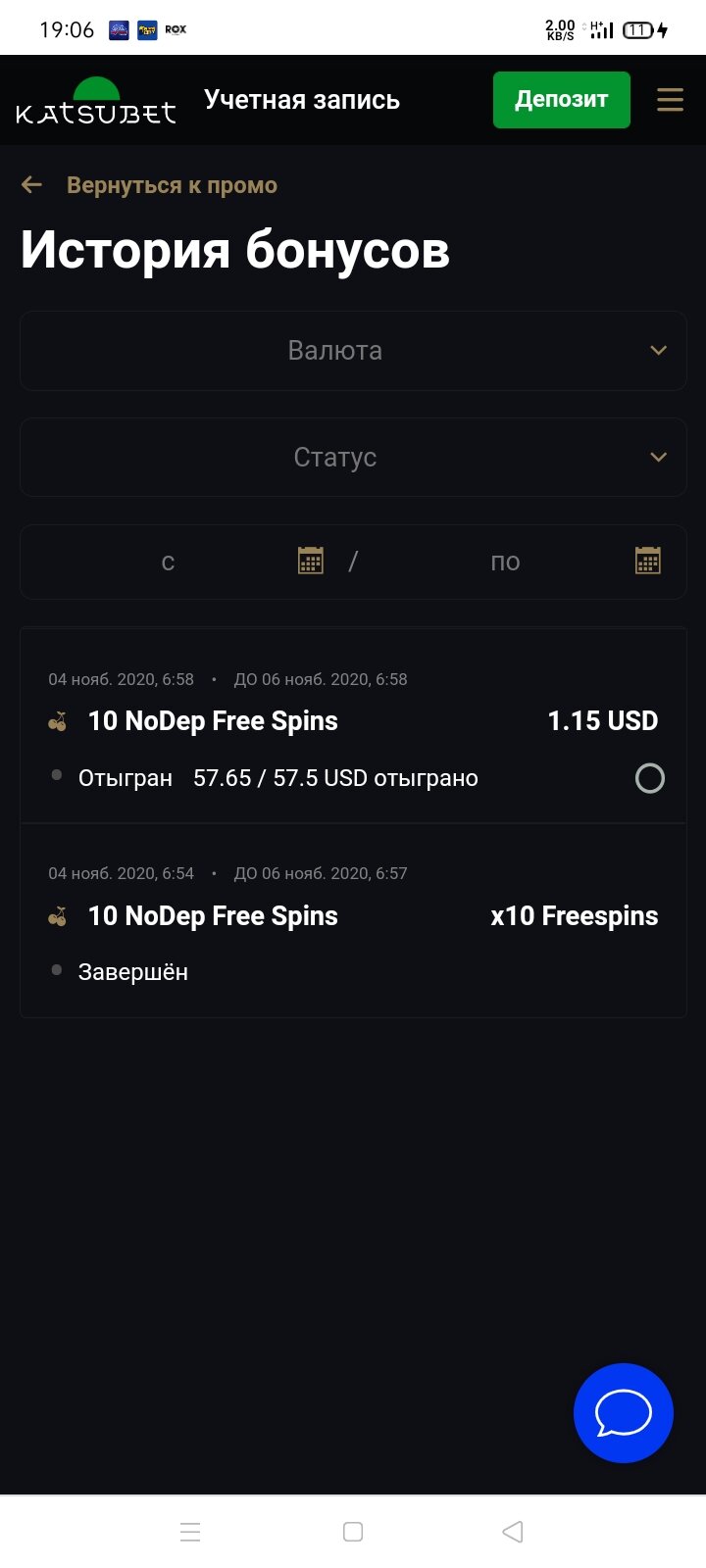Open the hamburger menu icon

[670, 100]
